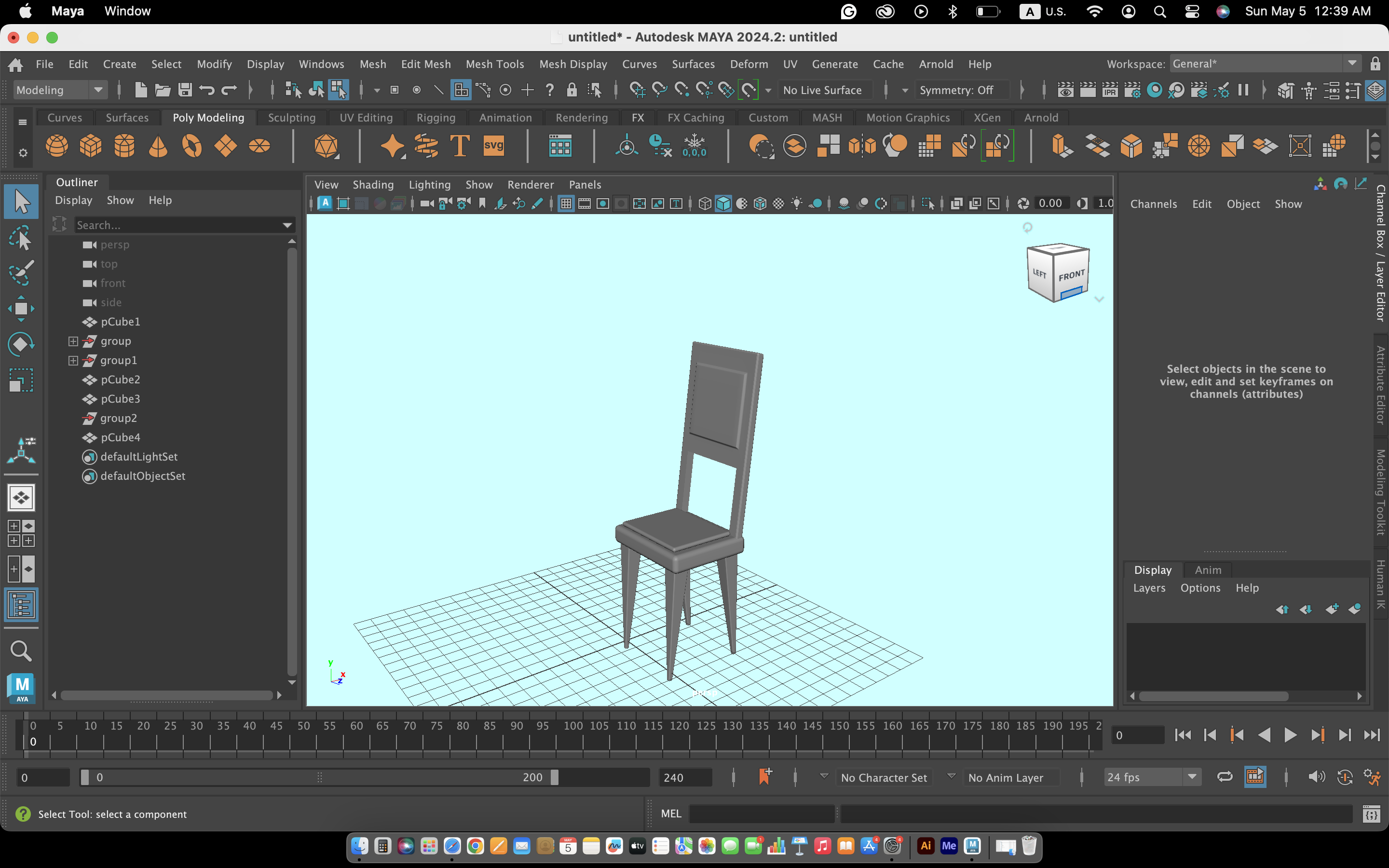Image resolution: width=1389 pixels, height=868 pixels.
Task: Click the Undo arrow icon
Action: click(x=206, y=90)
